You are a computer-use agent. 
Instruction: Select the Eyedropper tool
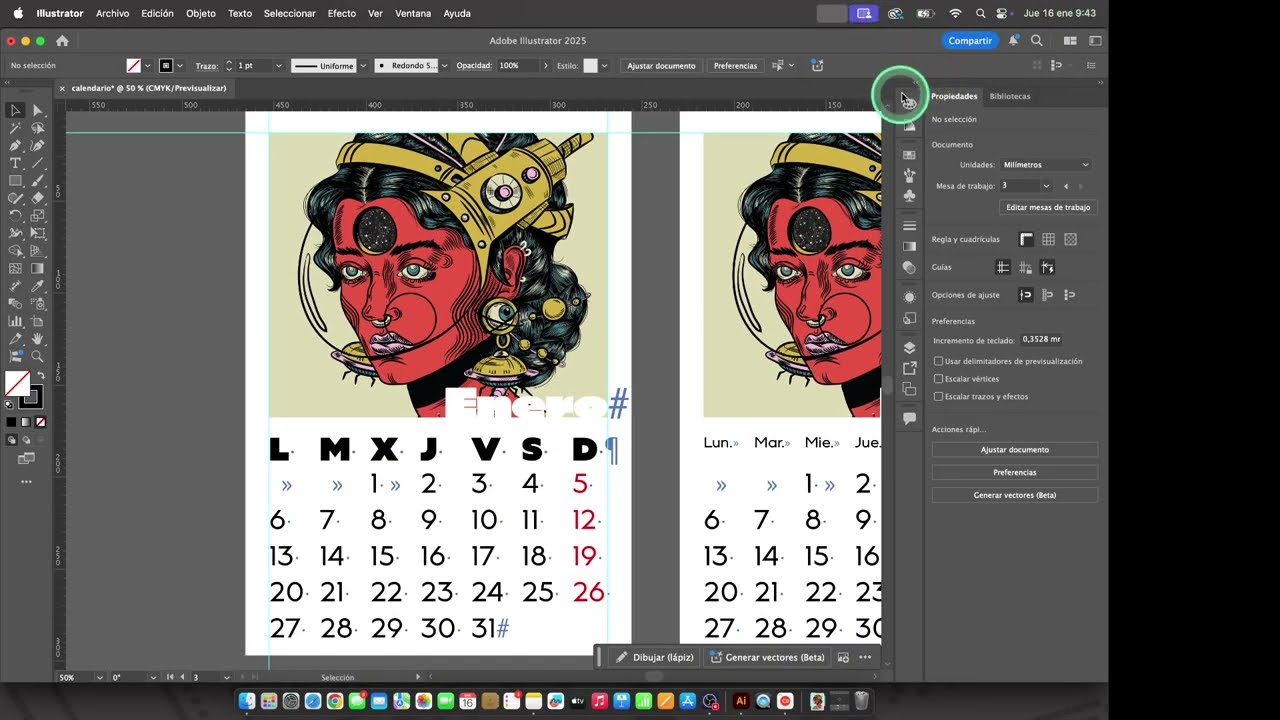37,286
